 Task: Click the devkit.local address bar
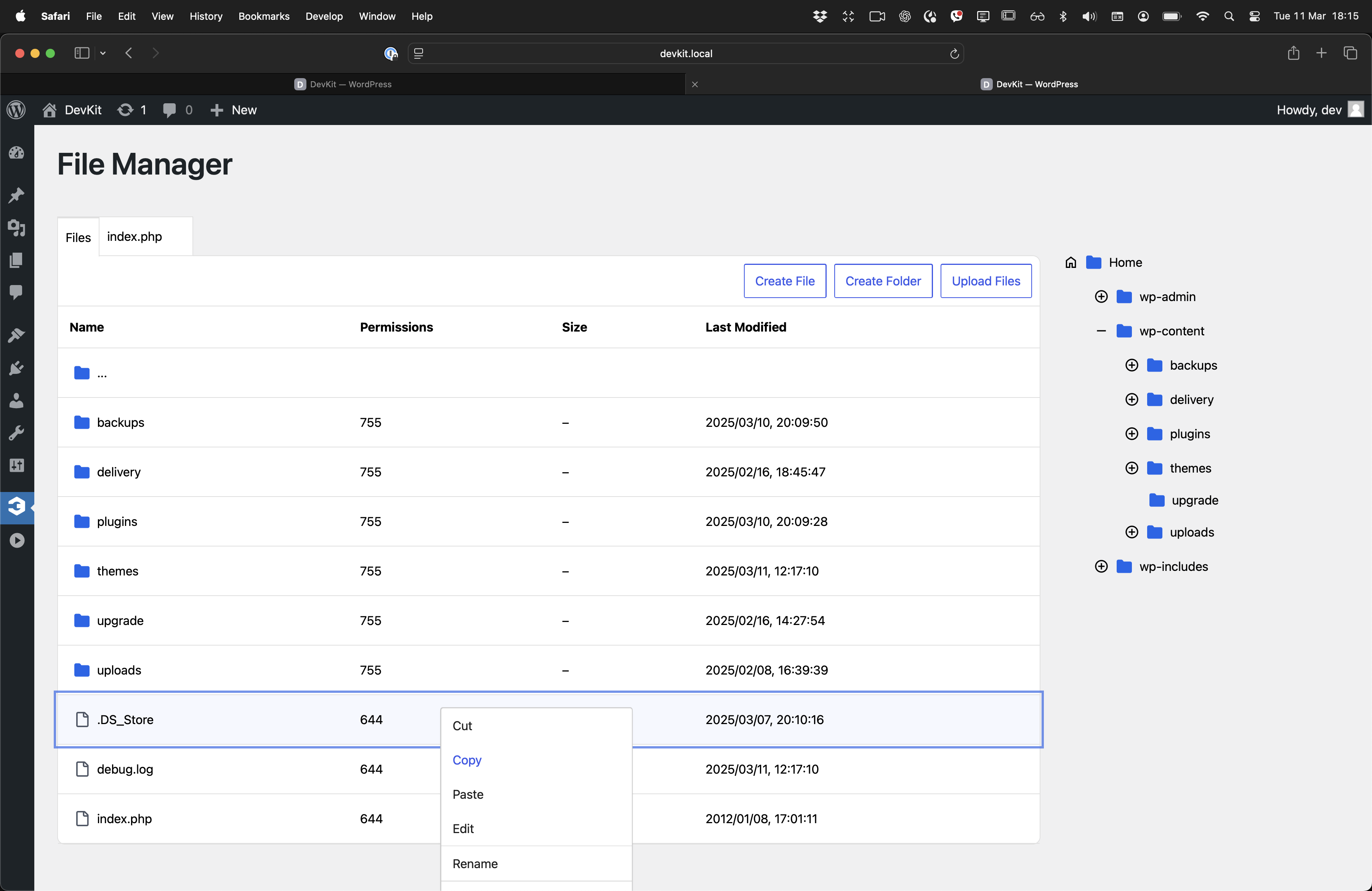click(x=685, y=54)
